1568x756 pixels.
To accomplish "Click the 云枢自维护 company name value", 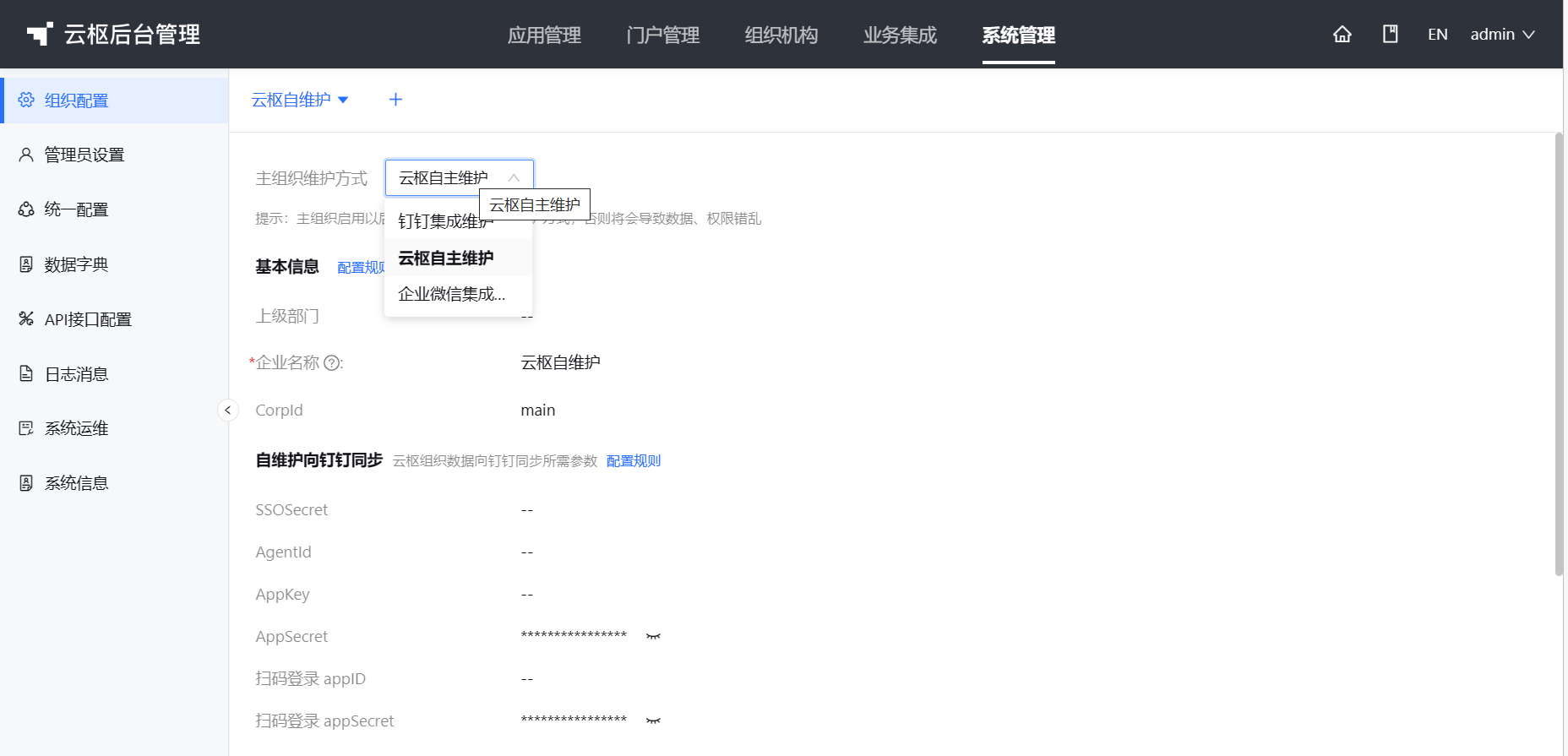I will click(x=561, y=362).
